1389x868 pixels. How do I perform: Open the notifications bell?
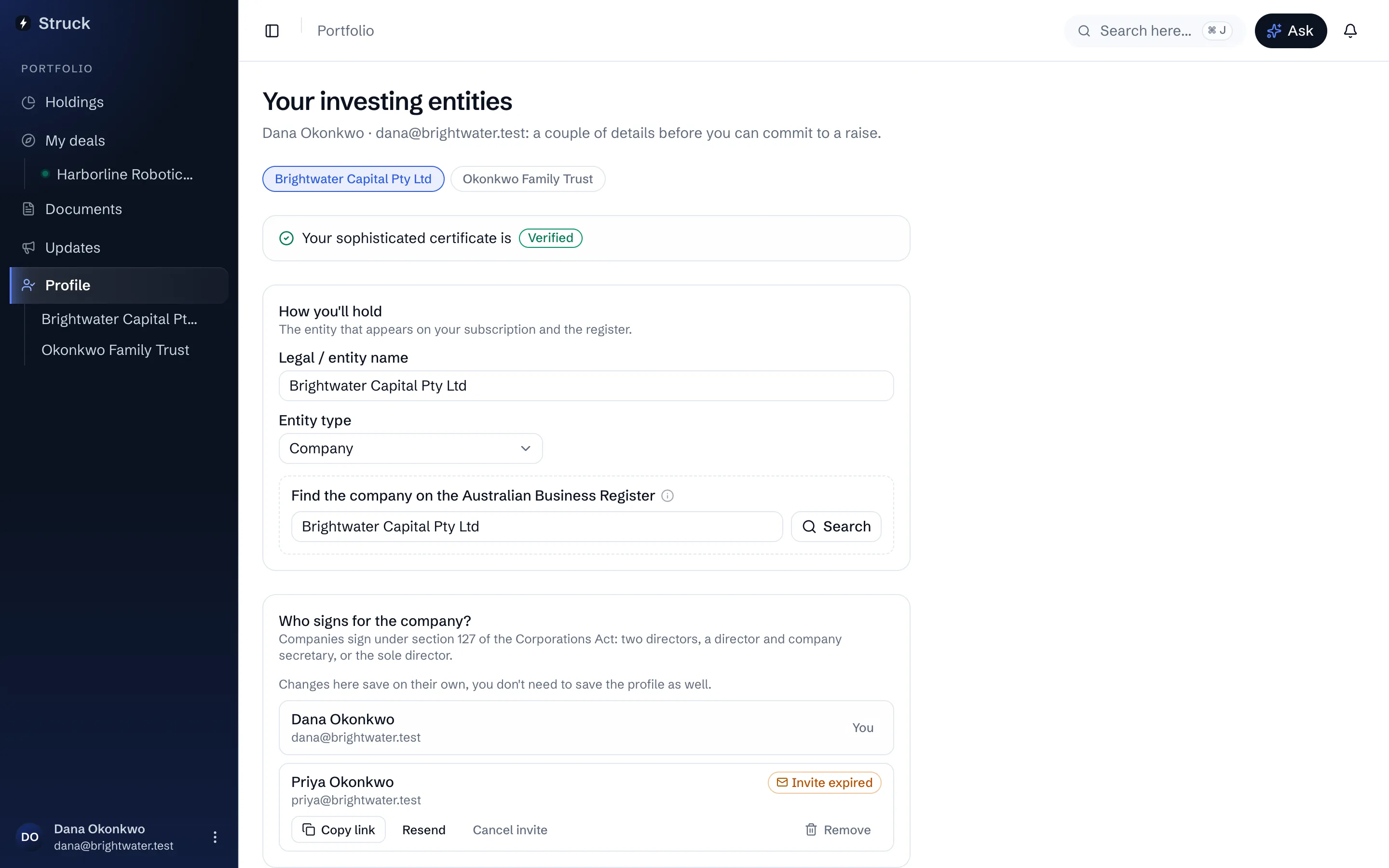(1350, 31)
